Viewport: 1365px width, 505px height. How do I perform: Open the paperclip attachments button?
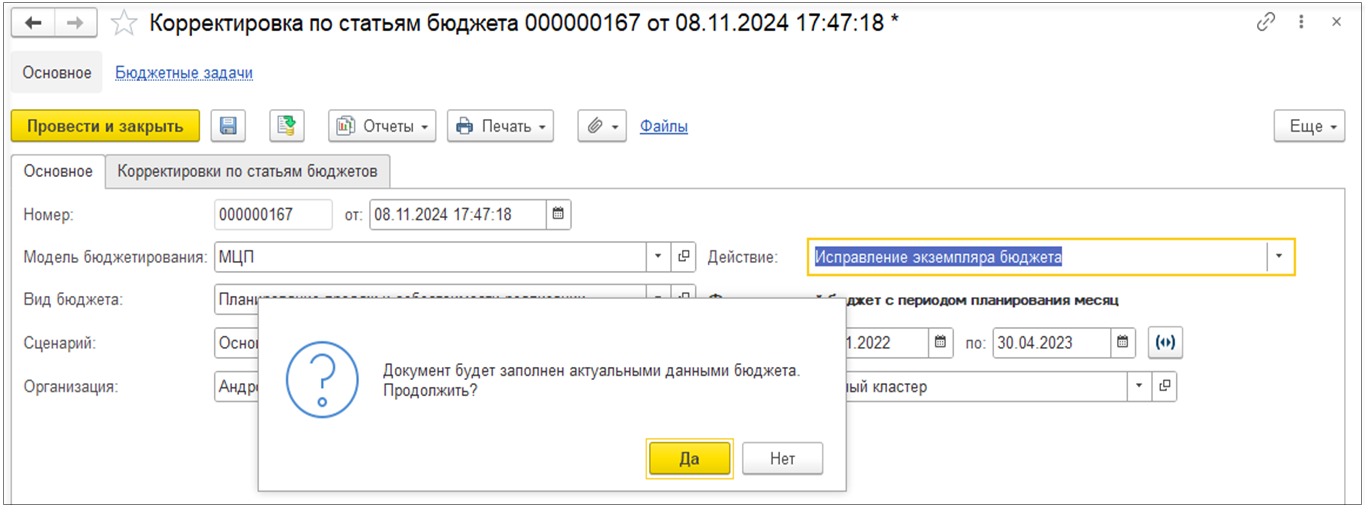pos(601,126)
